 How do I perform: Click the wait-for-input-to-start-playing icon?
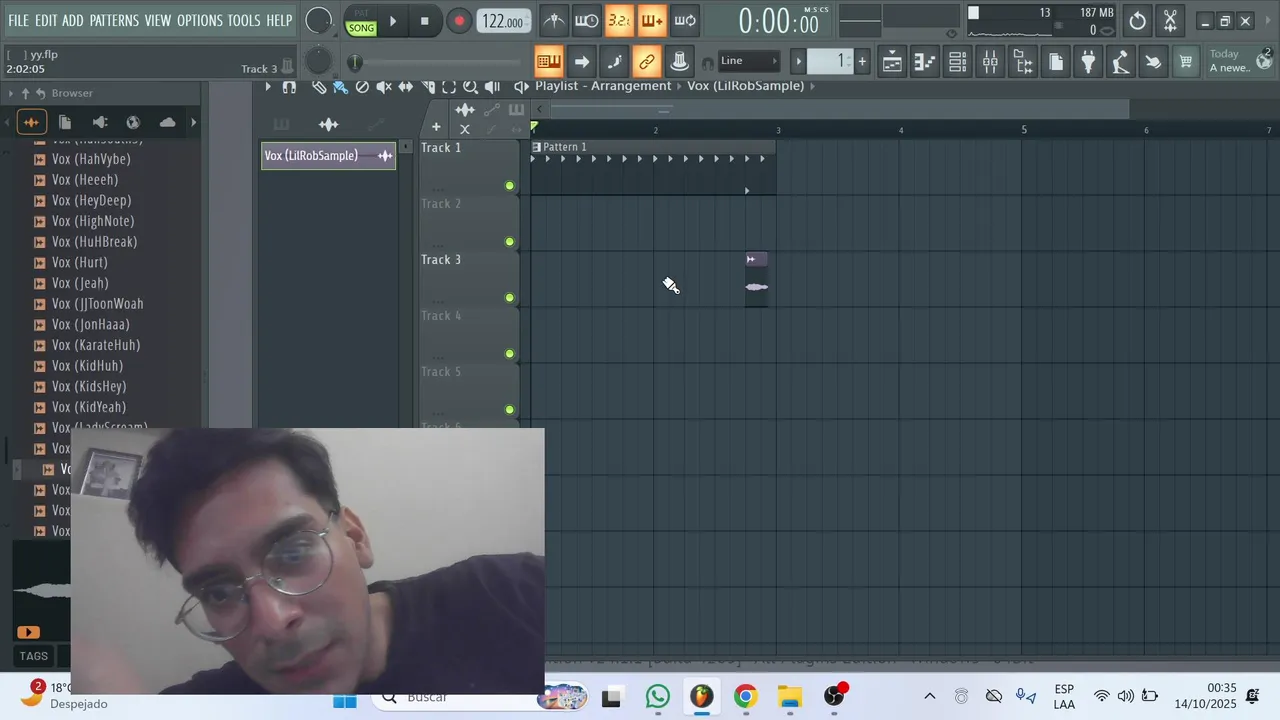point(587,21)
